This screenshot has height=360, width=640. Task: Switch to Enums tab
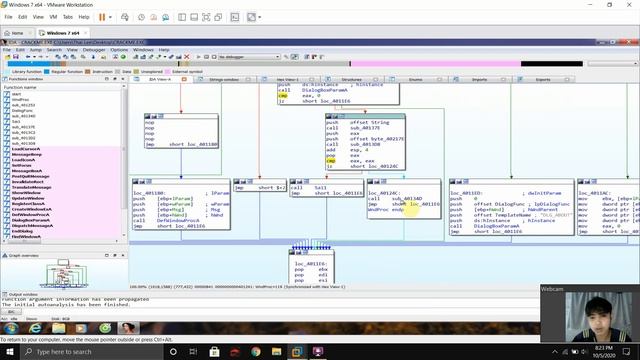point(416,79)
